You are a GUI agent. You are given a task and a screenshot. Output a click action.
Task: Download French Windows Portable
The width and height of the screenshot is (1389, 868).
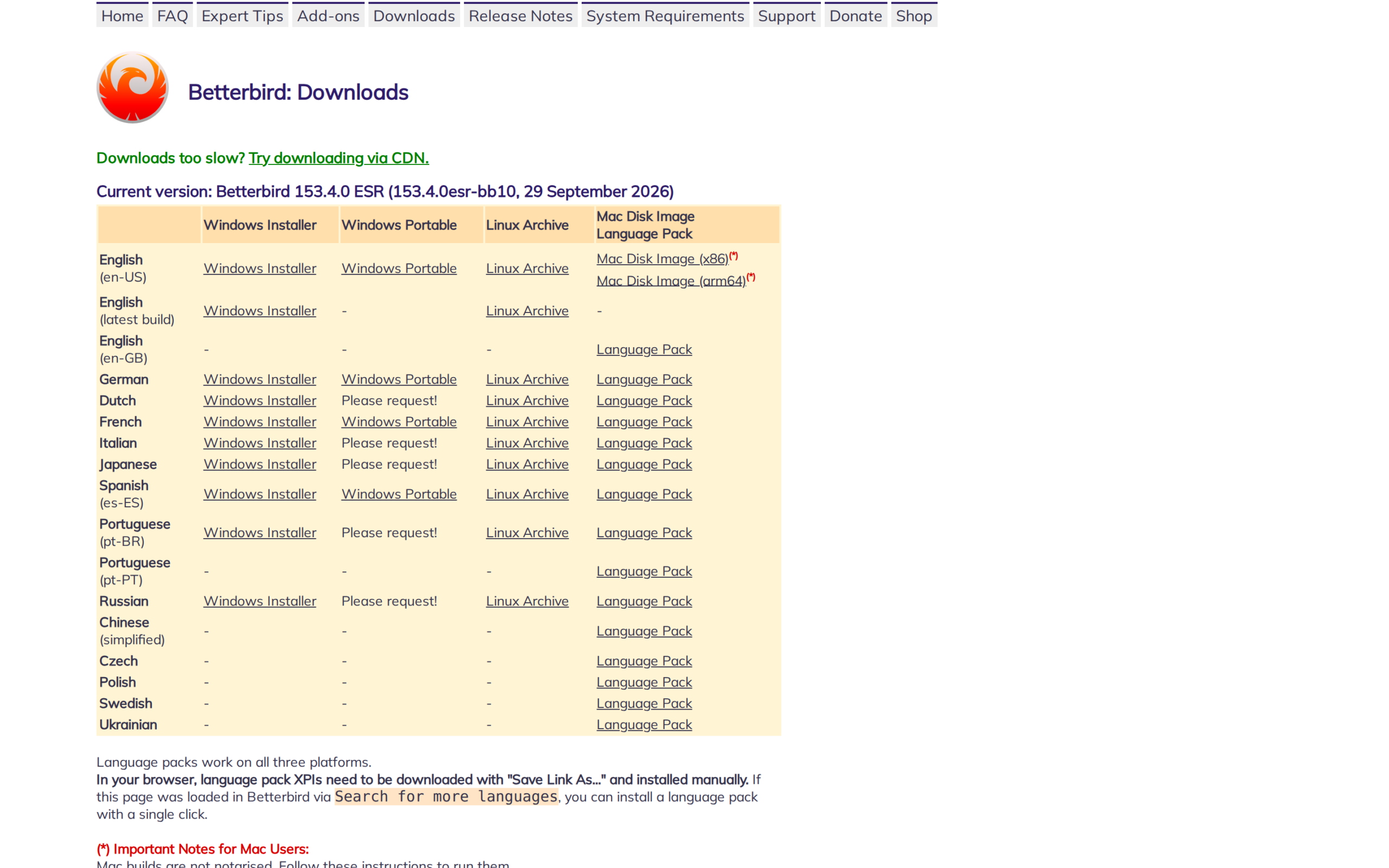coord(399,422)
